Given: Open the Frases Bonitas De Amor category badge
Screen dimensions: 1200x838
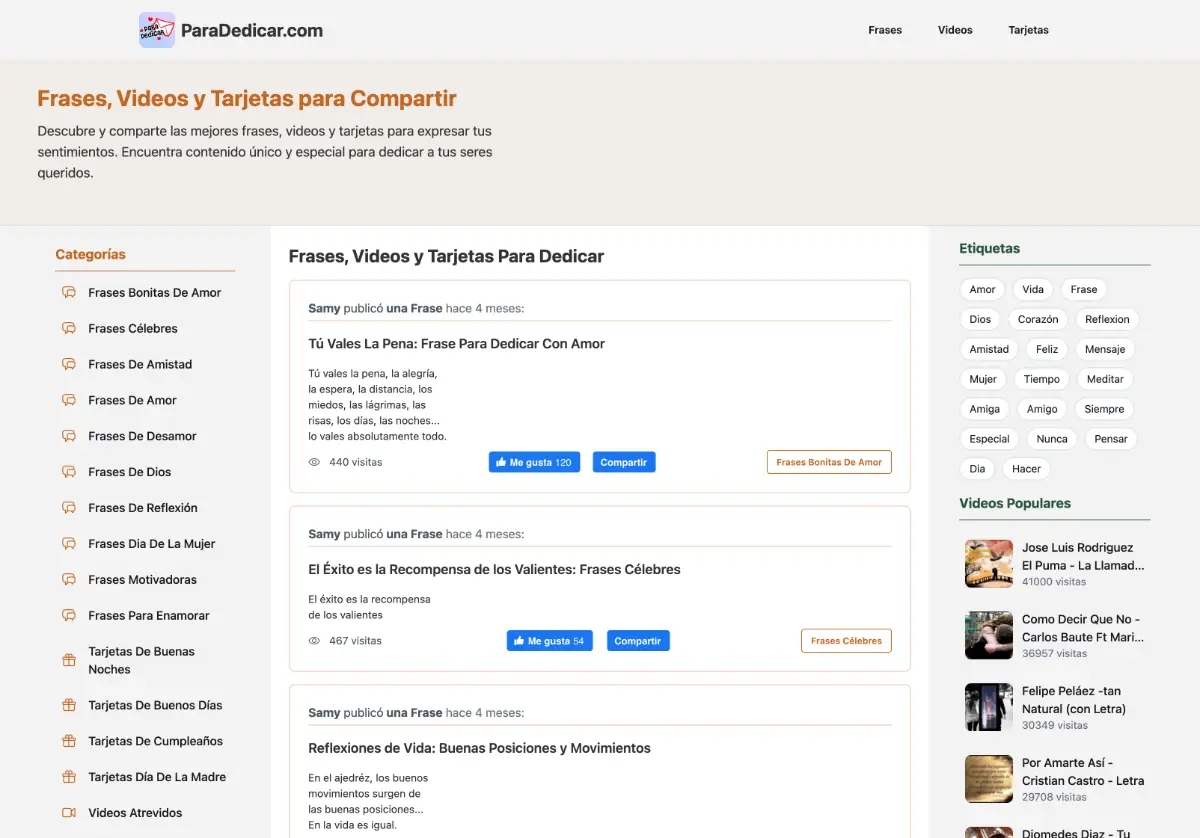Looking at the screenshot, I should [x=829, y=463].
